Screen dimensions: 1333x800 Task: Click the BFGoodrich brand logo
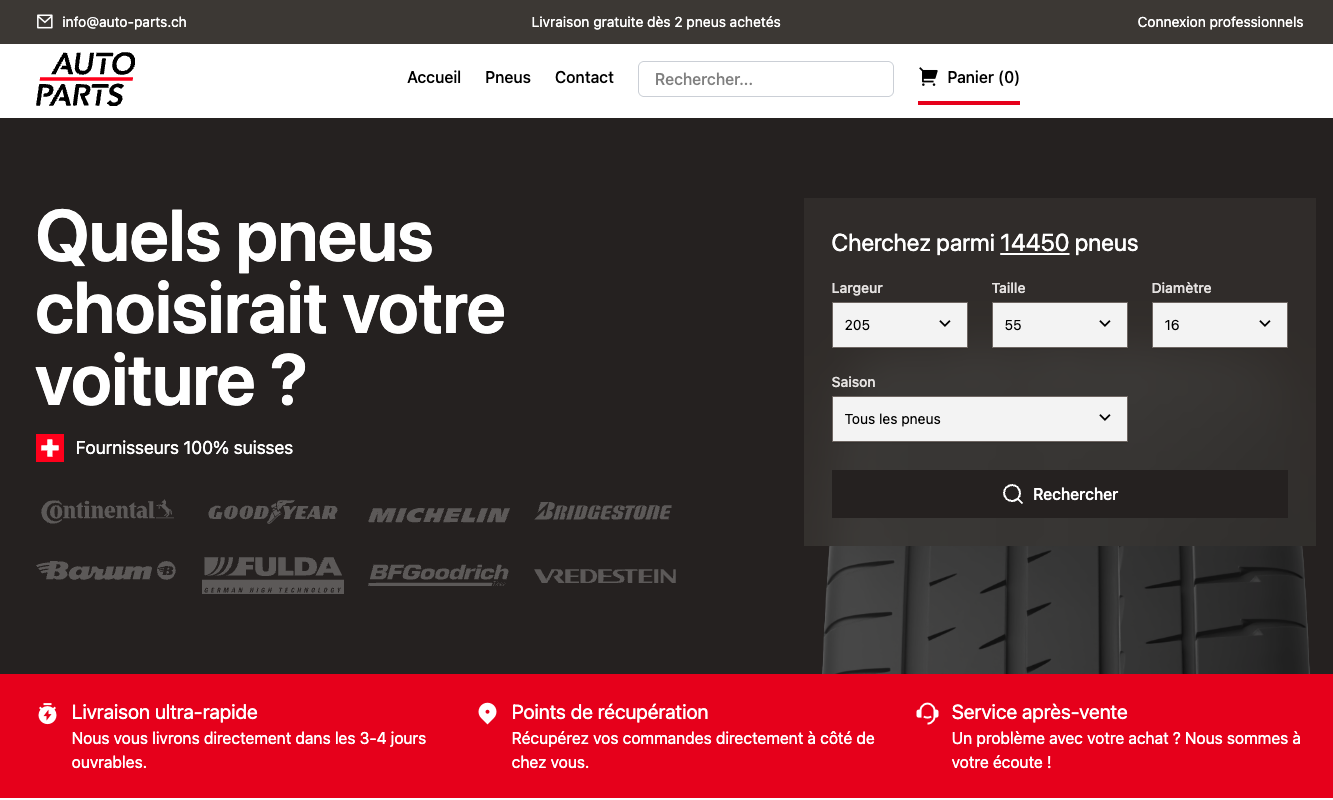tap(439, 574)
